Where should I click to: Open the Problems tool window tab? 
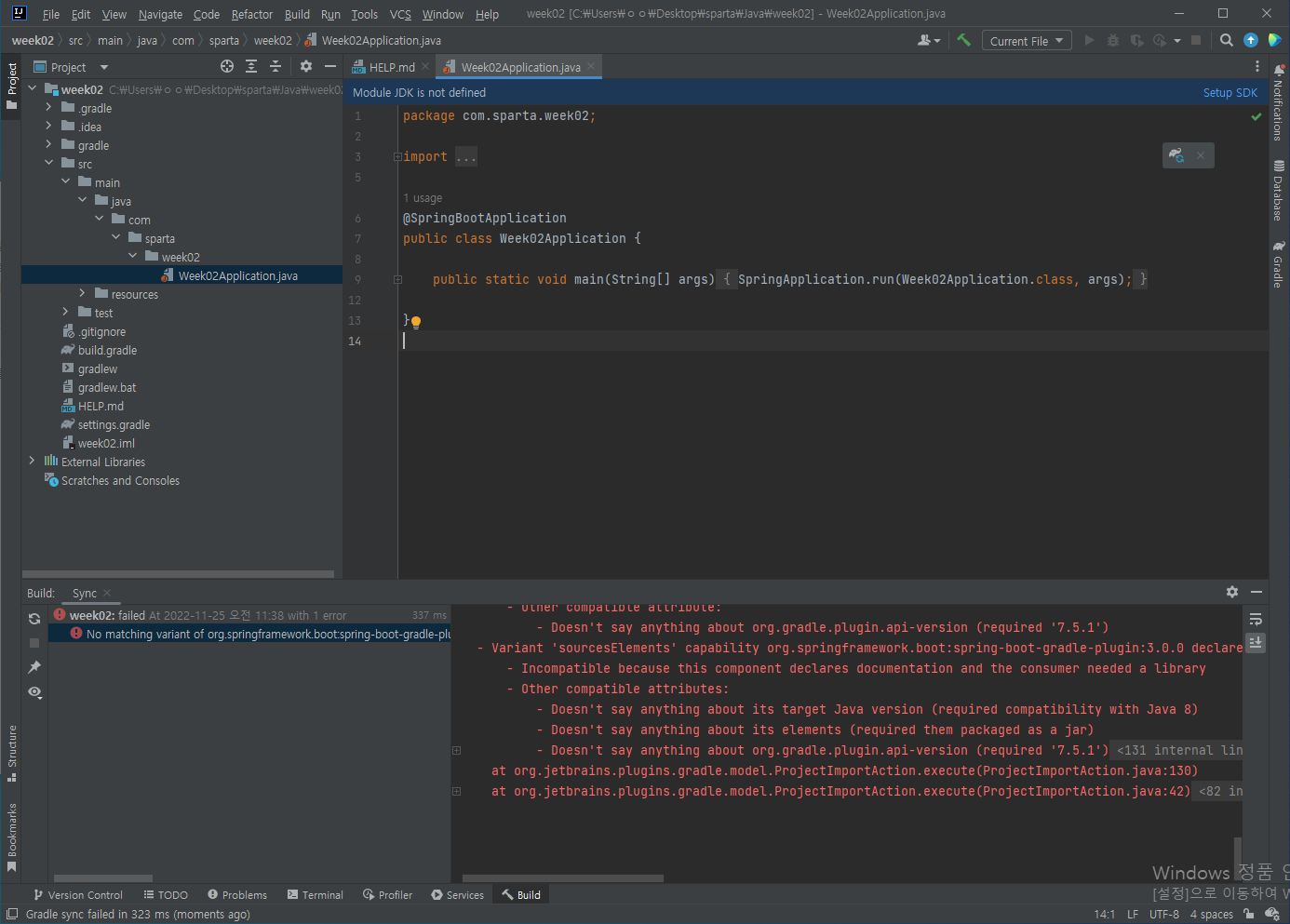pos(237,895)
